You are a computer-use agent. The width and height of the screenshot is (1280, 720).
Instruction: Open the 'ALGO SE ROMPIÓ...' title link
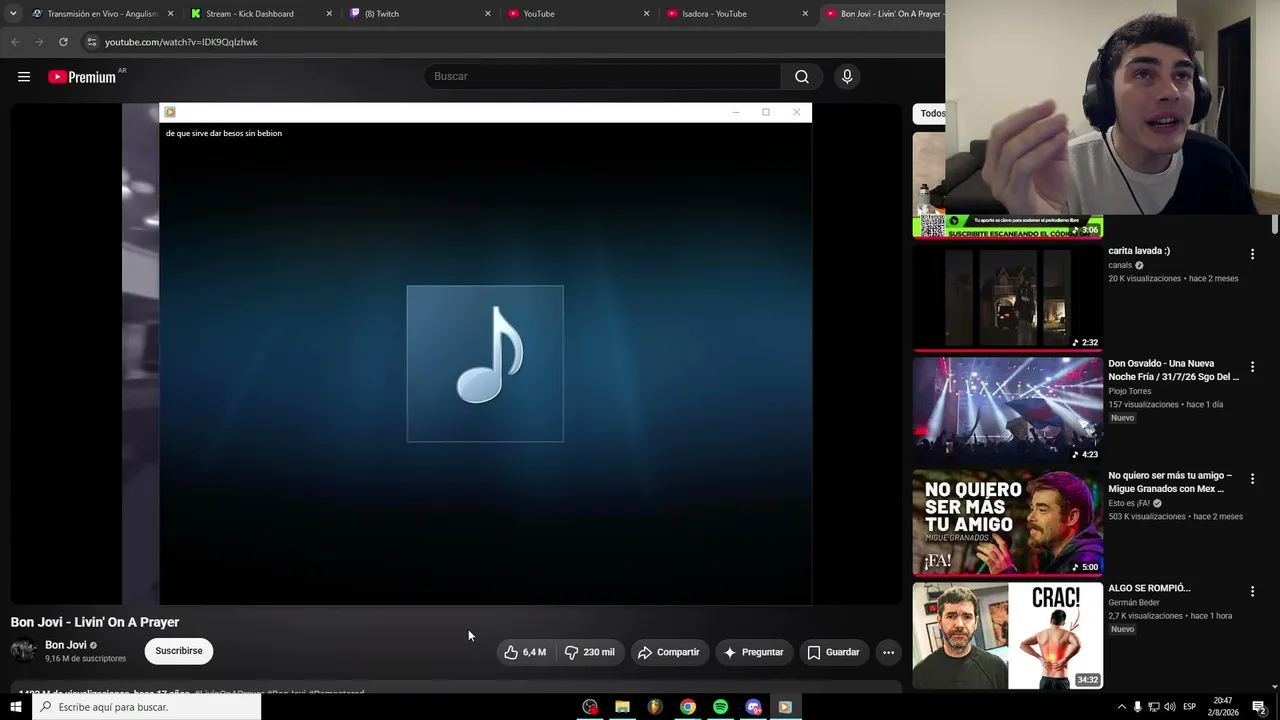pyautogui.click(x=1149, y=588)
